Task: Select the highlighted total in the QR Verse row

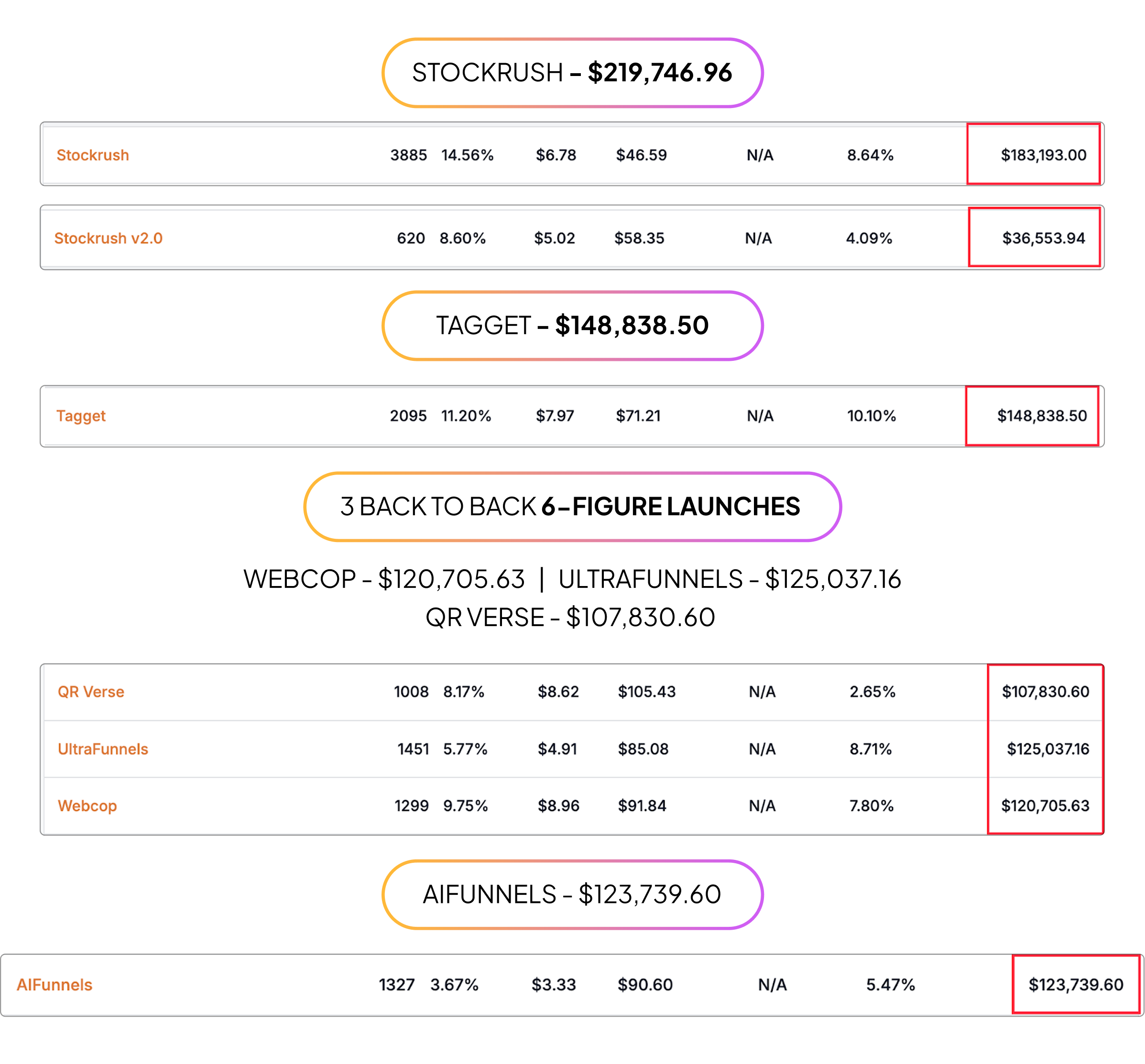Action: point(1046,692)
